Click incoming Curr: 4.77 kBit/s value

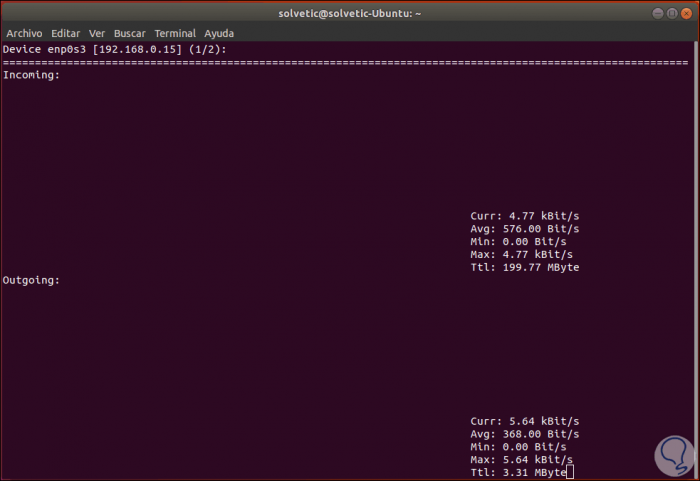[525, 216]
